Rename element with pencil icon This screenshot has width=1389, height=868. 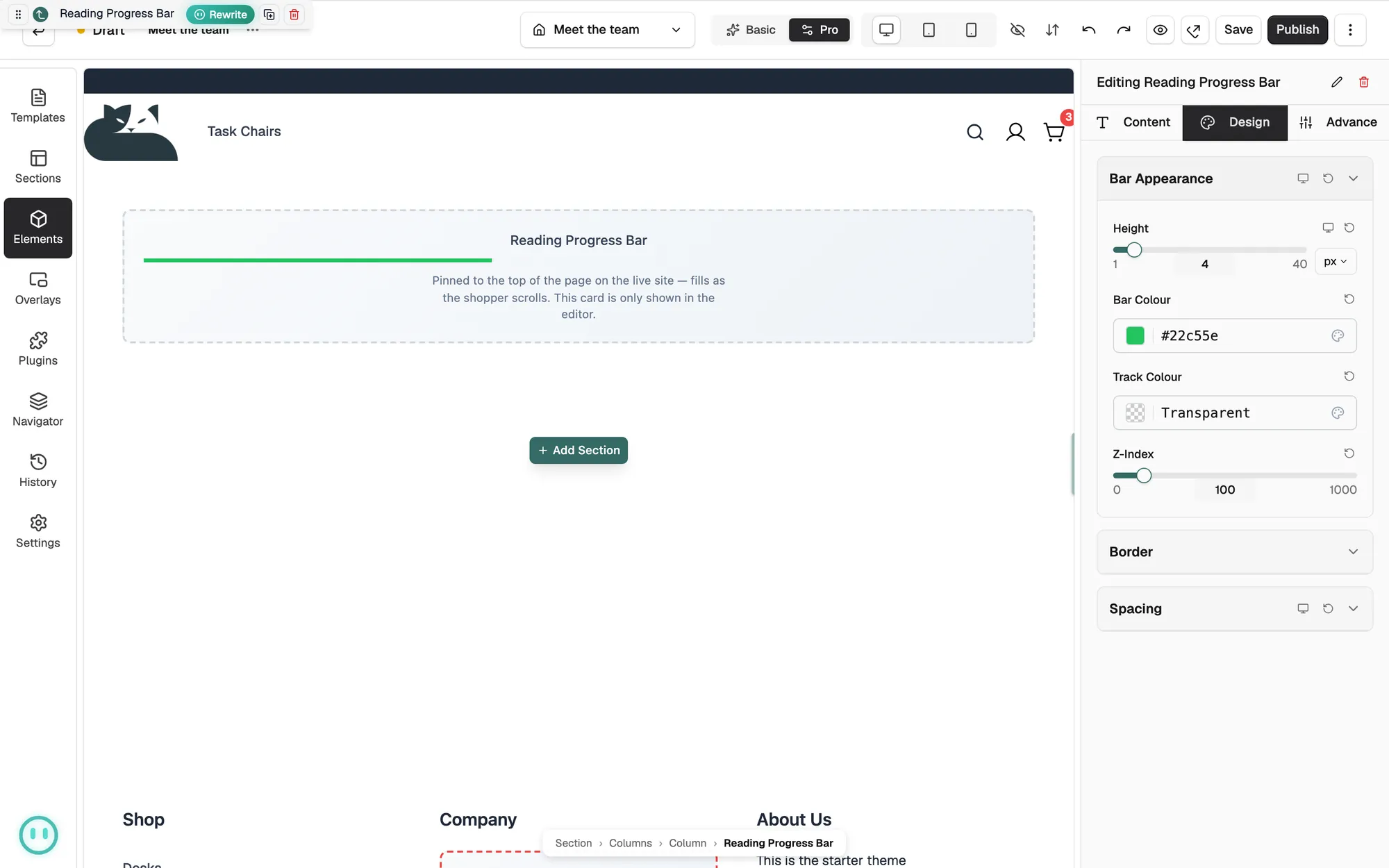(1336, 82)
